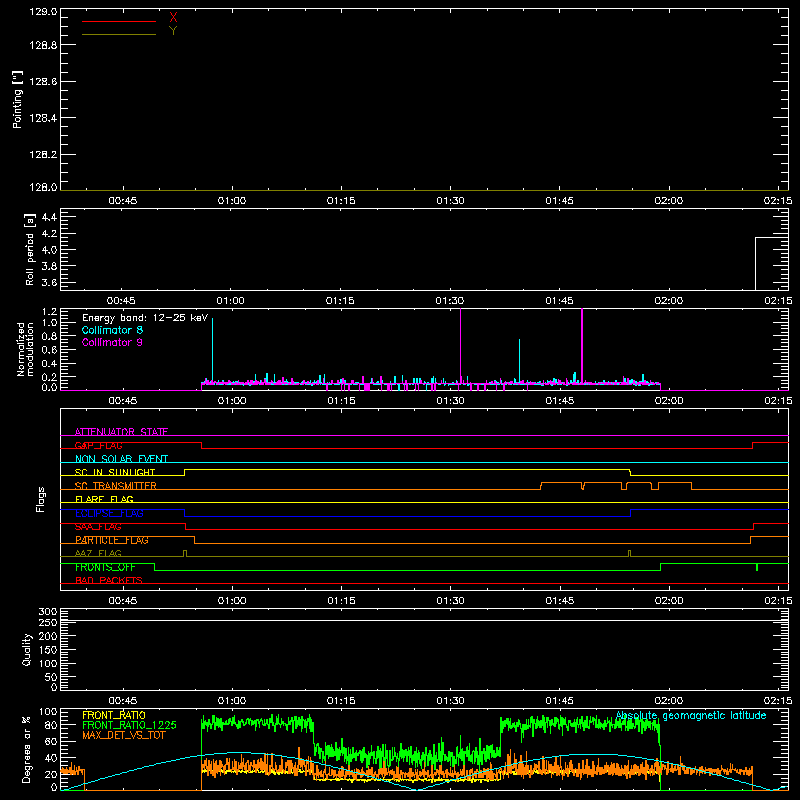Image resolution: width=800 pixels, height=800 pixels.
Task: Select the orange MAX_DET_VS_TOT legend entry
Action: [123, 735]
